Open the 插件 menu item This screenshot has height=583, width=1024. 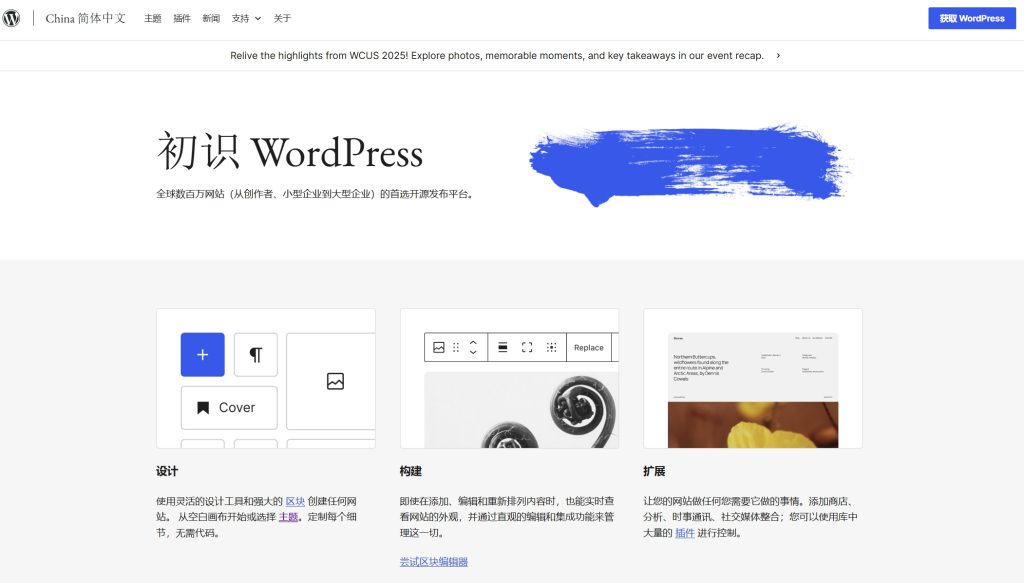pos(182,18)
